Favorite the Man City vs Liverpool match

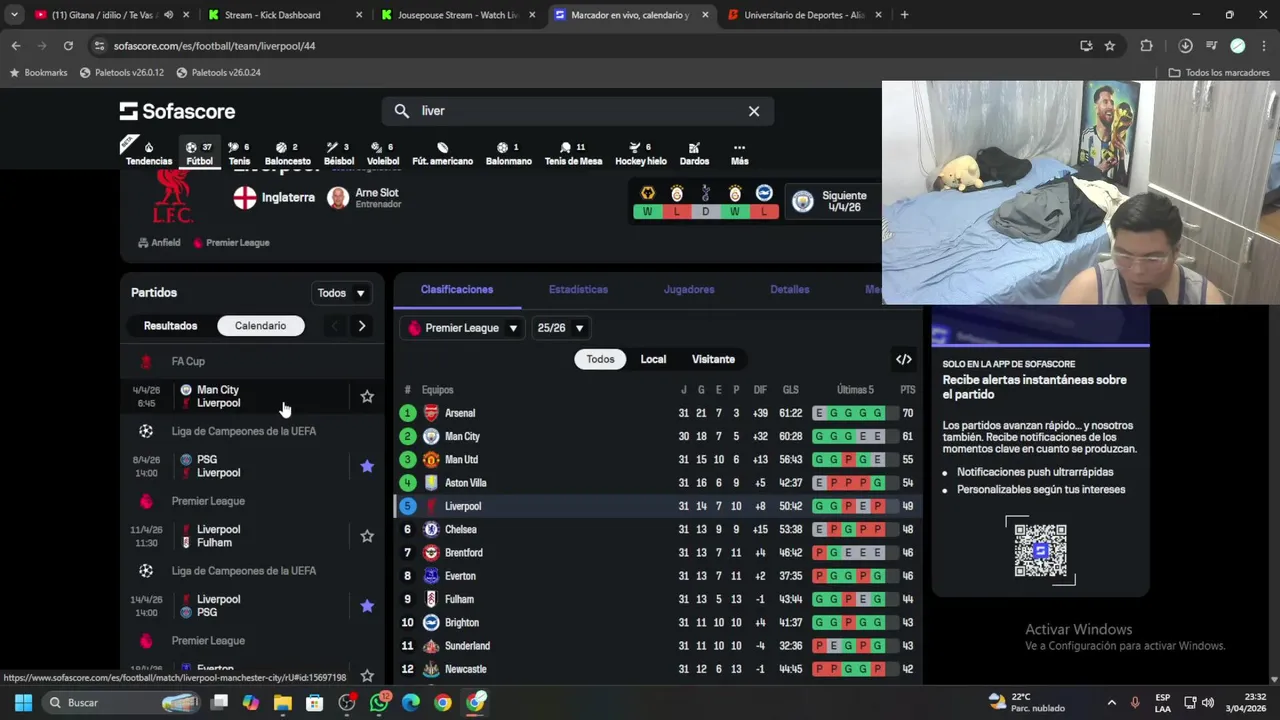point(367,397)
